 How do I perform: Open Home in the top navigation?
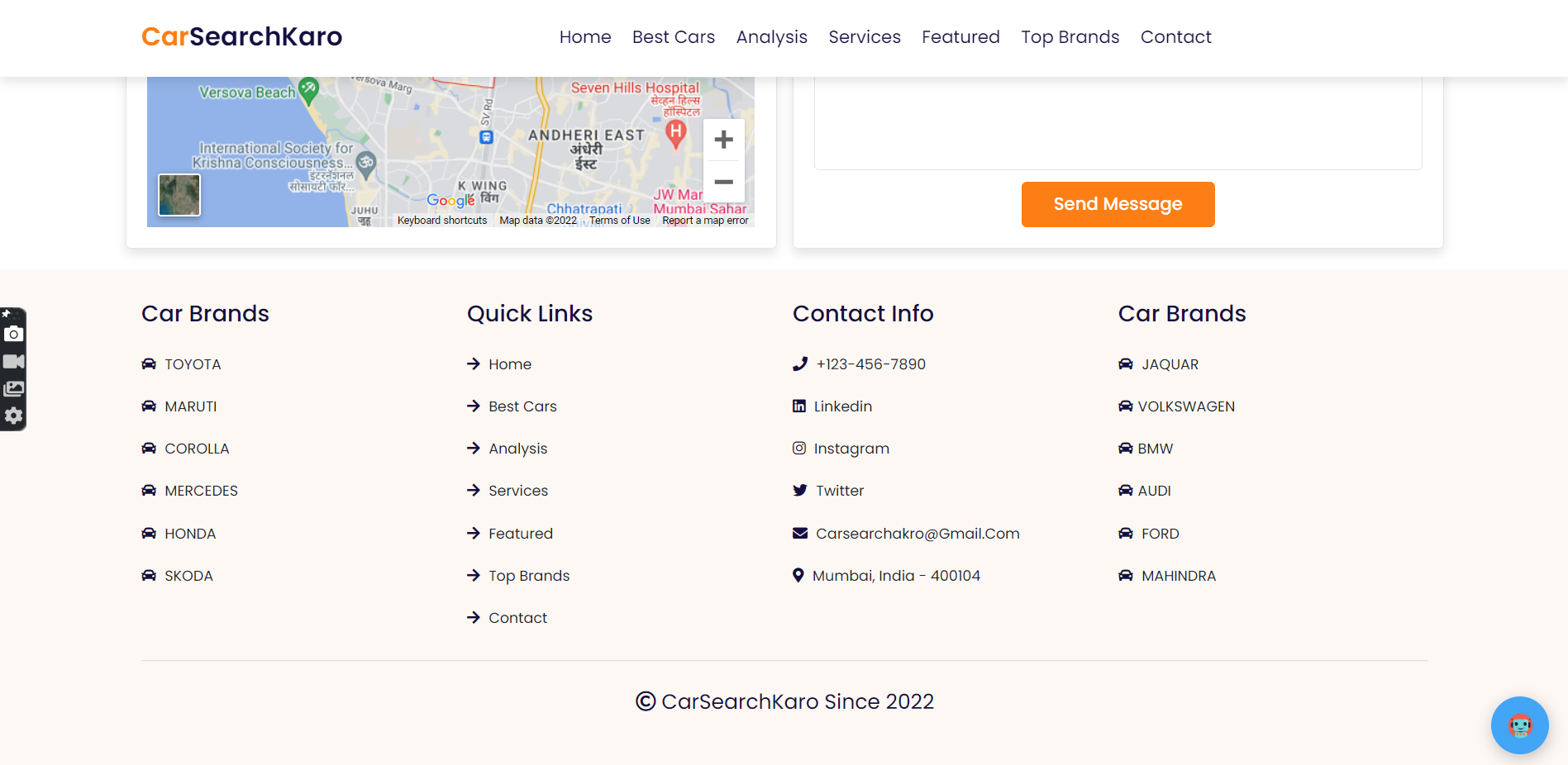click(x=585, y=37)
